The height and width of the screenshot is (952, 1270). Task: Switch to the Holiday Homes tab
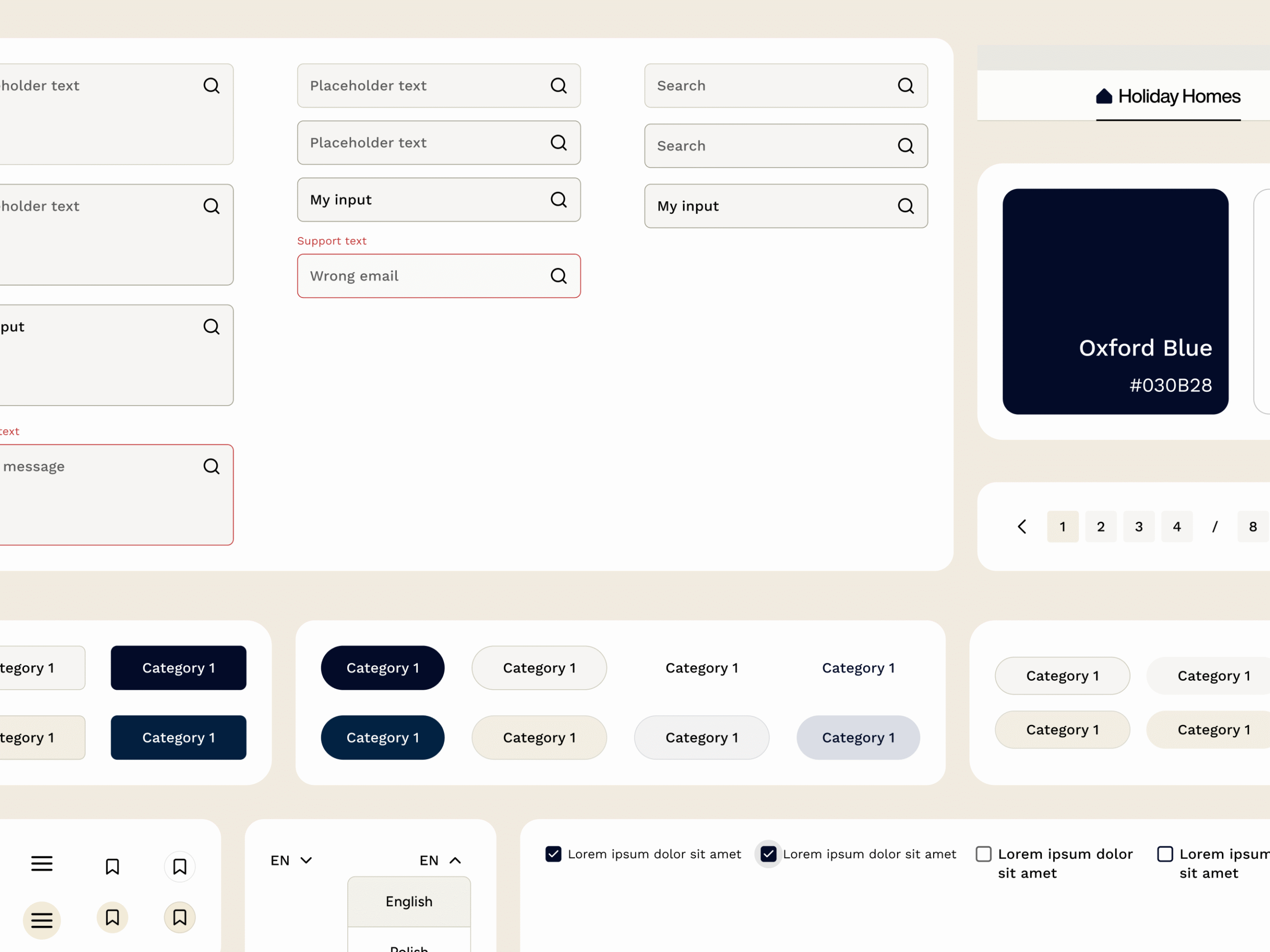tap(1168, 96)
